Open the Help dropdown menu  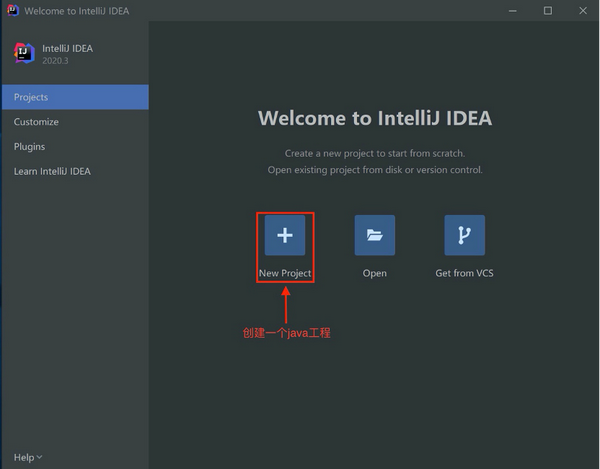24,457
